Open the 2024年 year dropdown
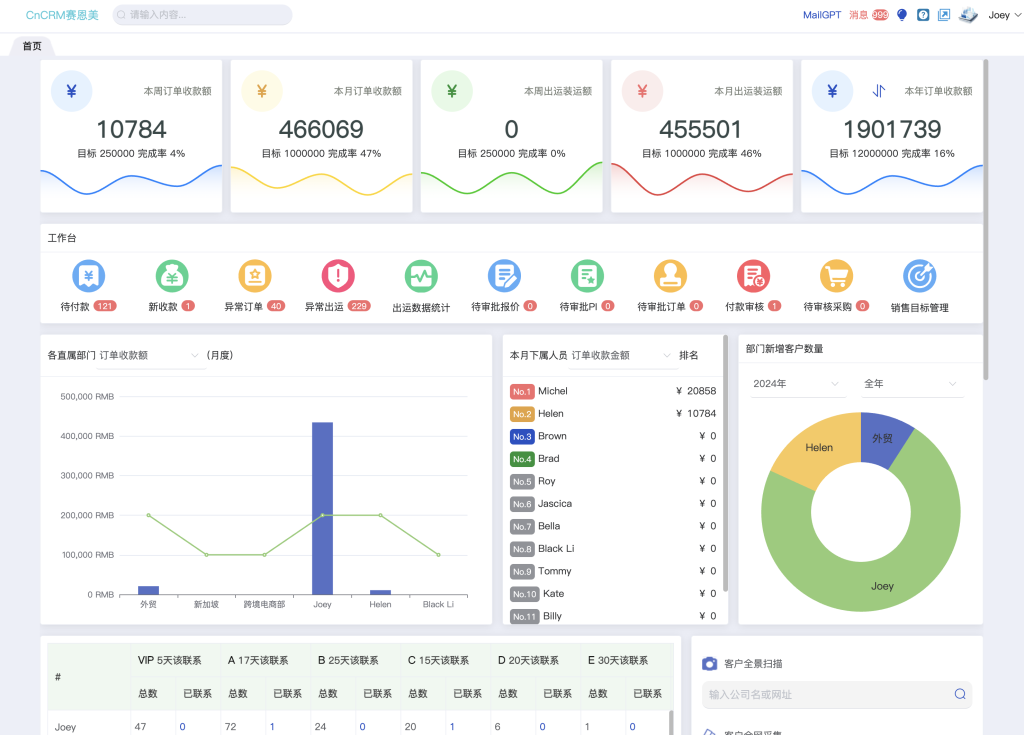Image resolution: width=1024 pixels, height=735 pixels. (796, 384)
